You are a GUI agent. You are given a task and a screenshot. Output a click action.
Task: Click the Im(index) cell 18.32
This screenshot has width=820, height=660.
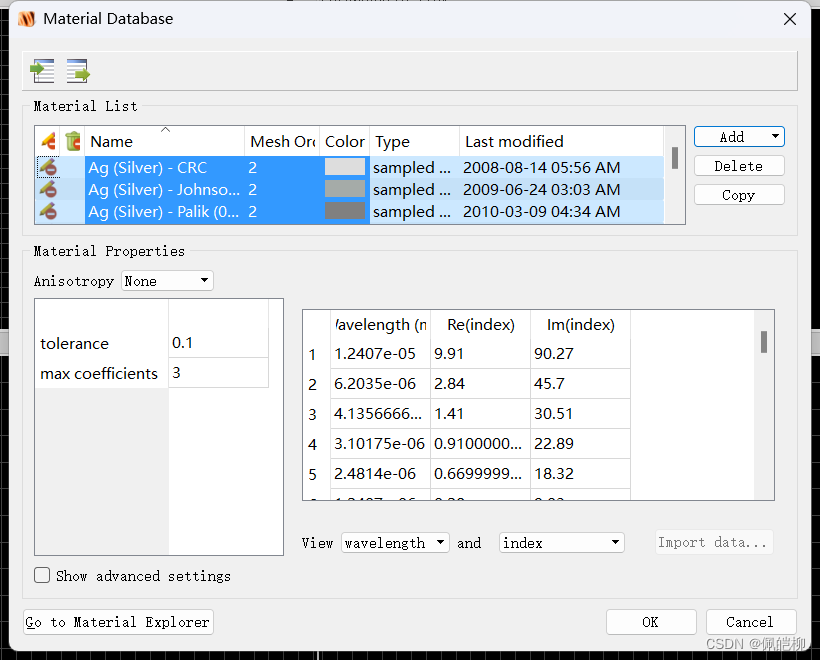pyautogui.click(x=580, y=473)
